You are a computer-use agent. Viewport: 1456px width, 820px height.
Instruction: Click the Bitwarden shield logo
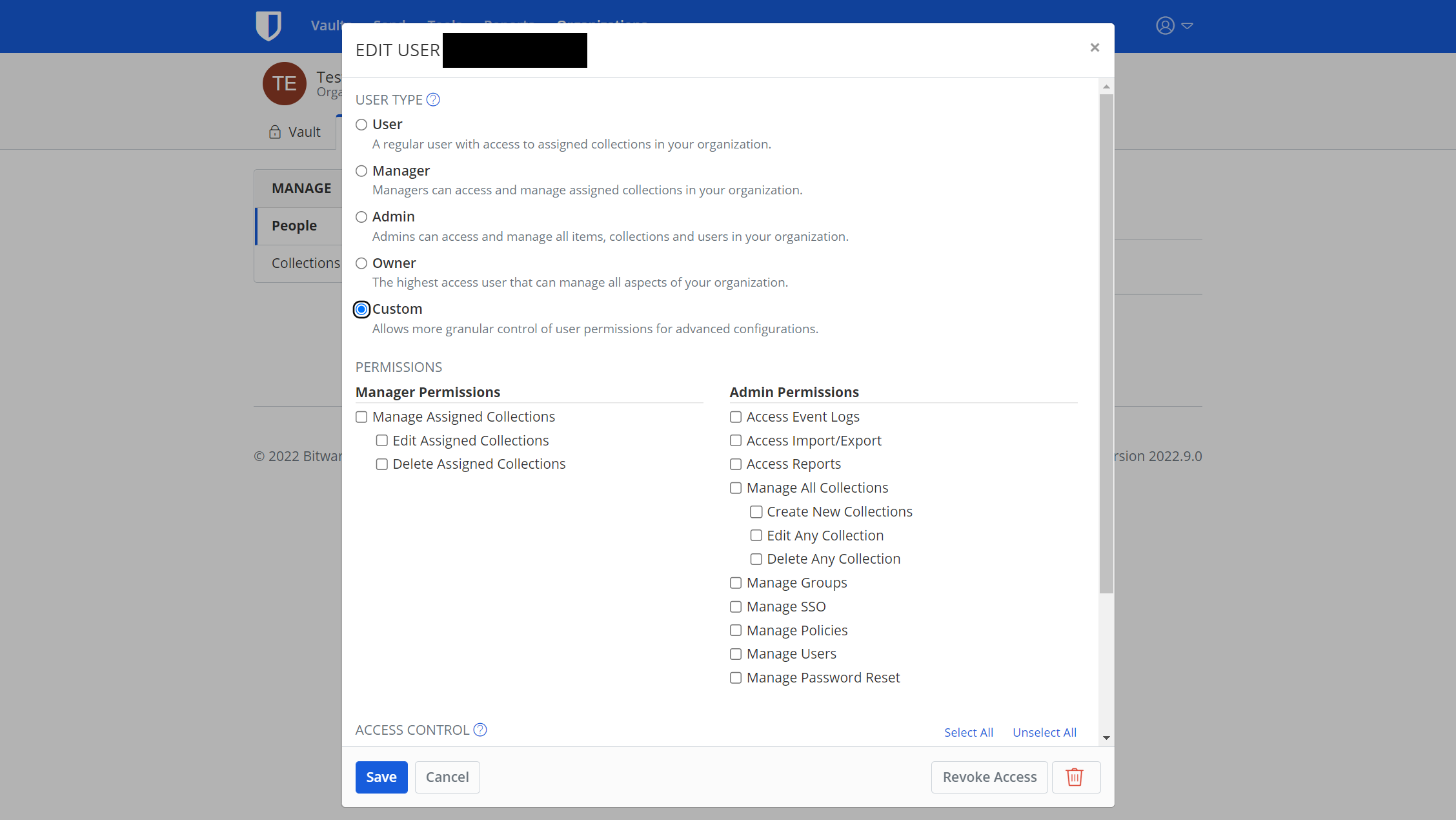click(268, 26)
